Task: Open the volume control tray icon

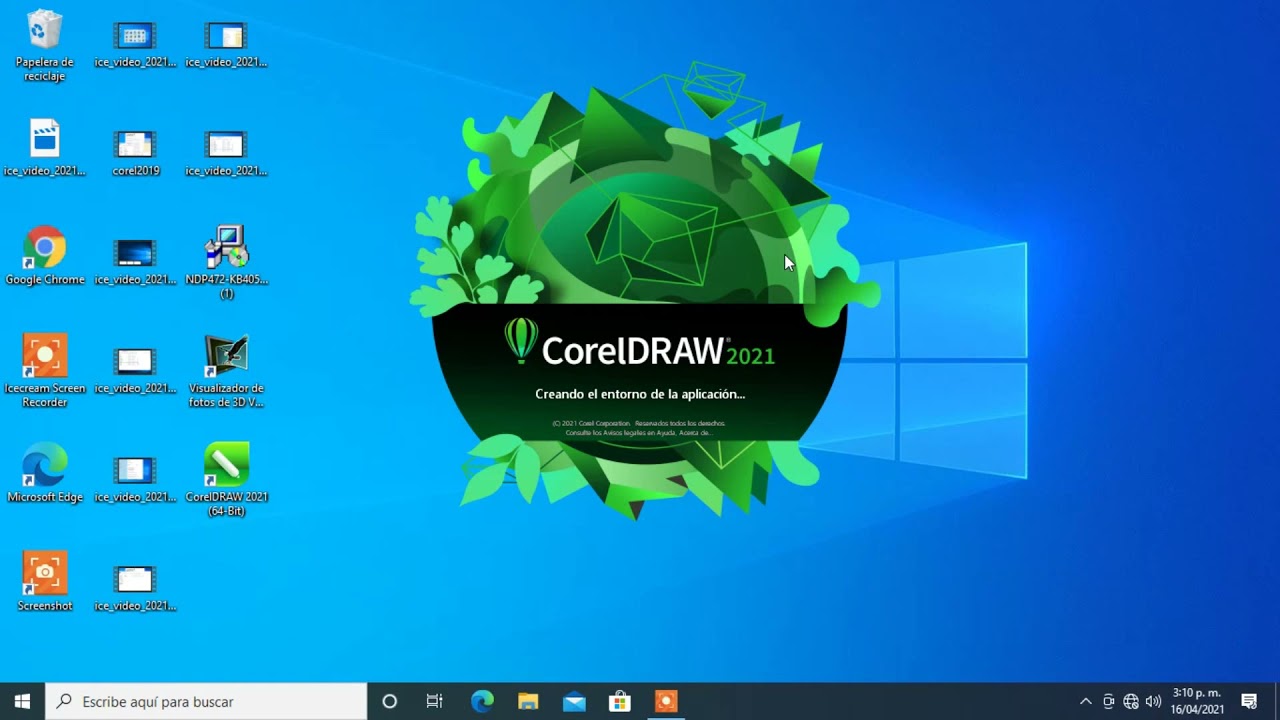Action: coord(1153,701)
